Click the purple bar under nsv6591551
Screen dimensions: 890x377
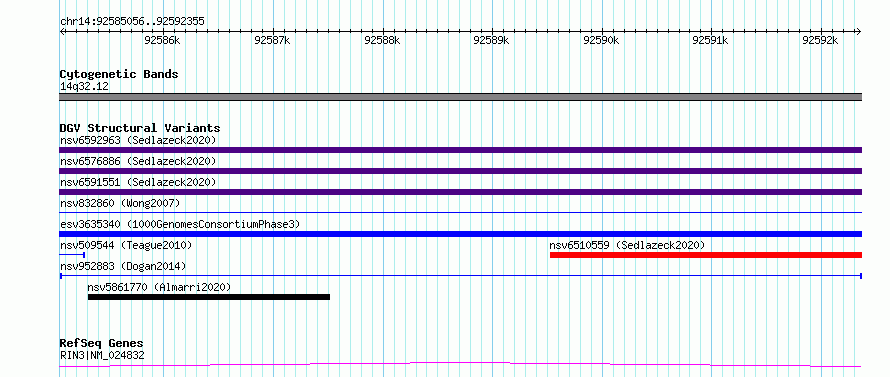point(460,192)
